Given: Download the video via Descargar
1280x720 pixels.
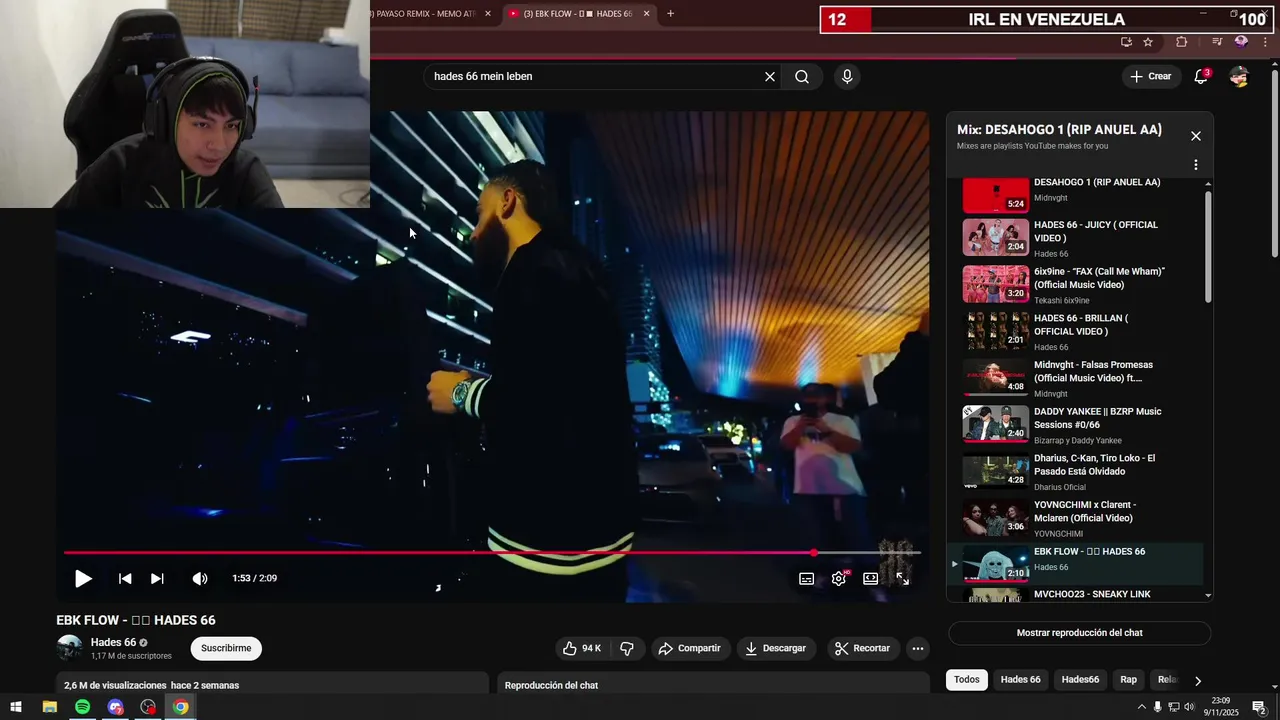Looking at the screenshot, I should point(775,648).
